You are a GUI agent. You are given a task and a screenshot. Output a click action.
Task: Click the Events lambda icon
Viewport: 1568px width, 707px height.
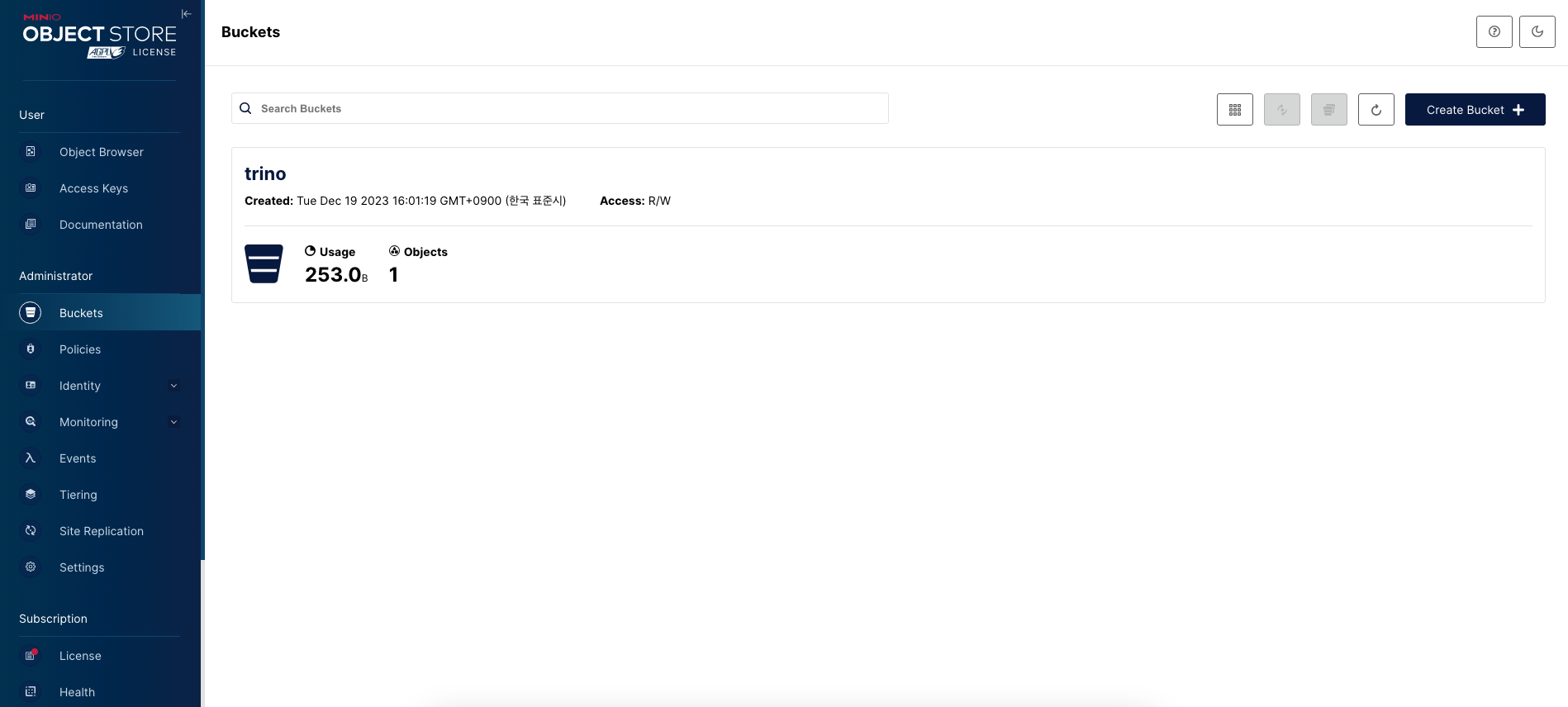click(x=31, y=458)
